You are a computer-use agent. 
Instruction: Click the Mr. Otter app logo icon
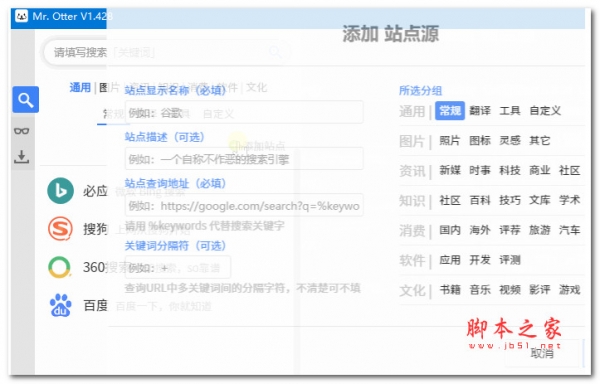click(x=21, y=16)
